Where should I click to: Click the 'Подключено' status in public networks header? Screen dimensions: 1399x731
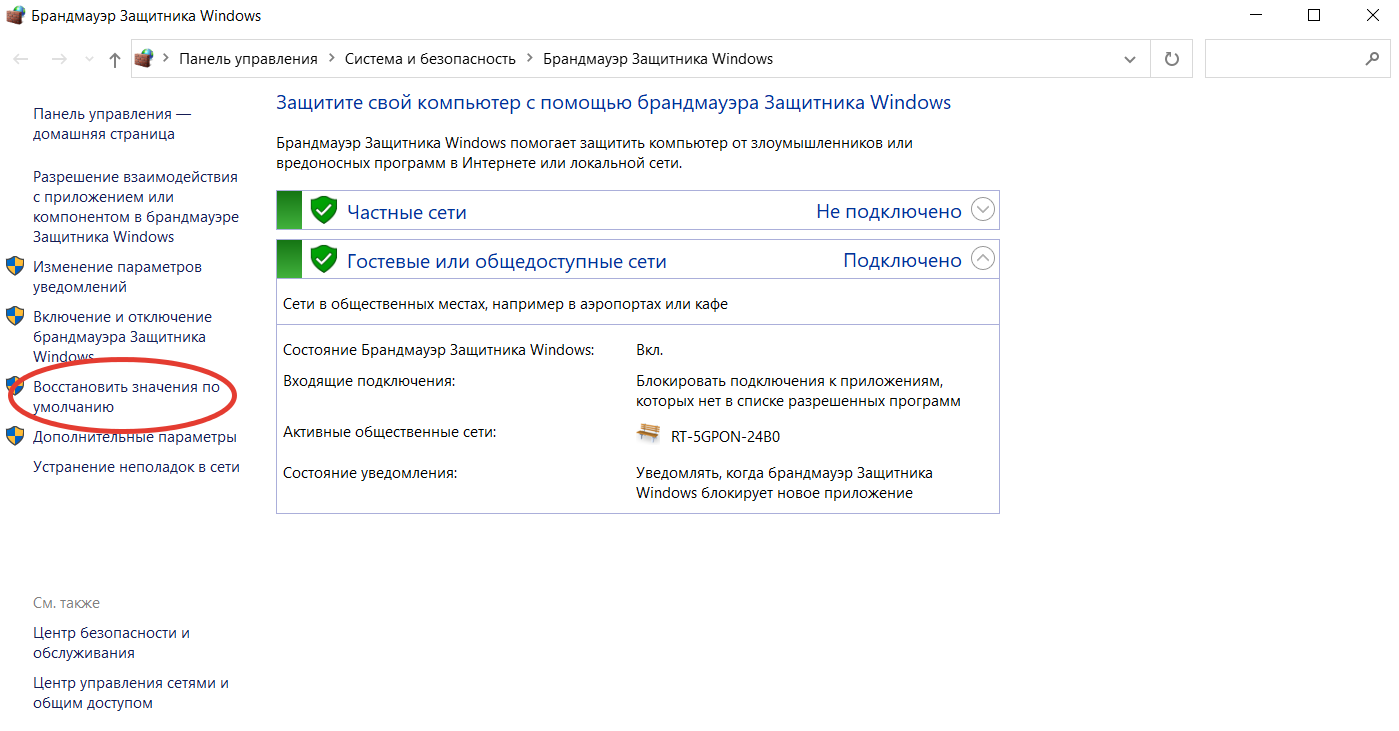[x=902, y=260]
